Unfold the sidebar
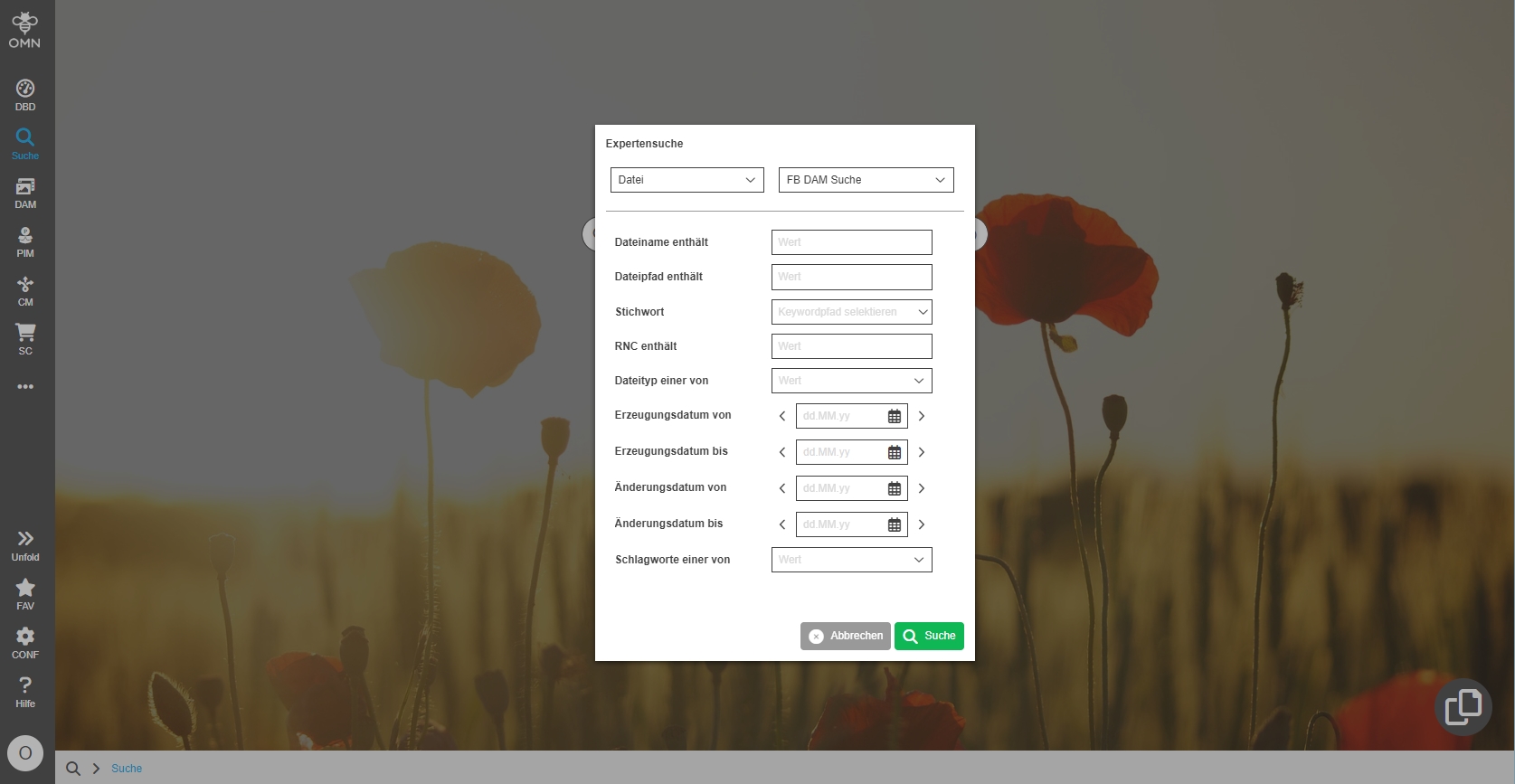Screen dimensions: 1515x784 pyautogui.click(x=25, y=545)
